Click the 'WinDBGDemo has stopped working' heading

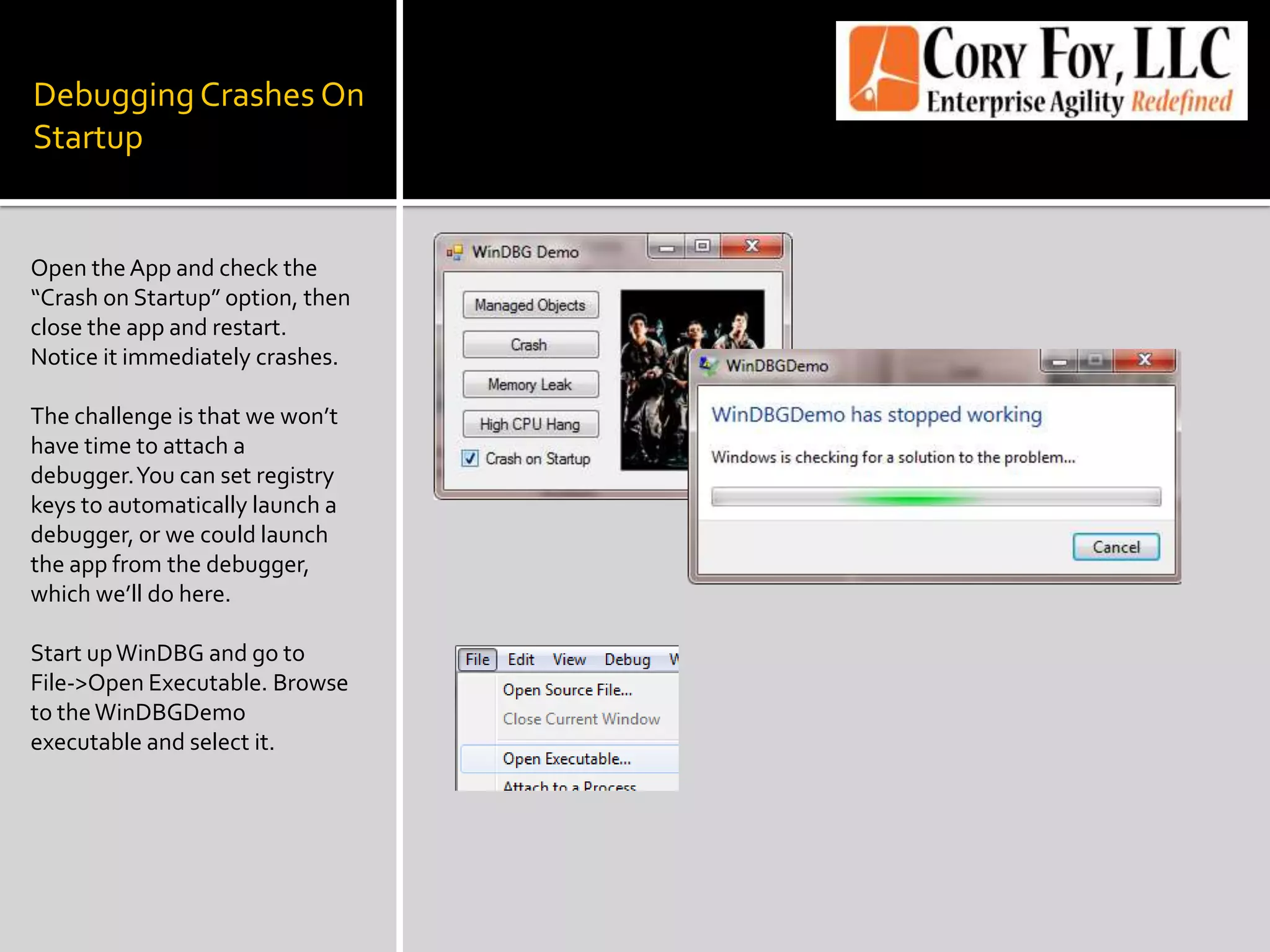(876, 414)
